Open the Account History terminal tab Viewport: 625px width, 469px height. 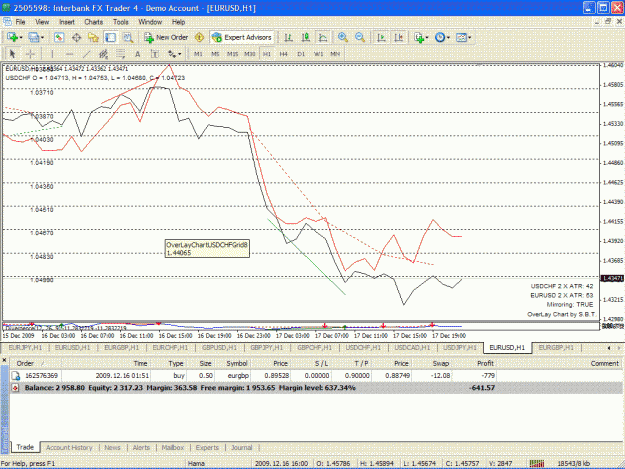[x=69, y=447]
